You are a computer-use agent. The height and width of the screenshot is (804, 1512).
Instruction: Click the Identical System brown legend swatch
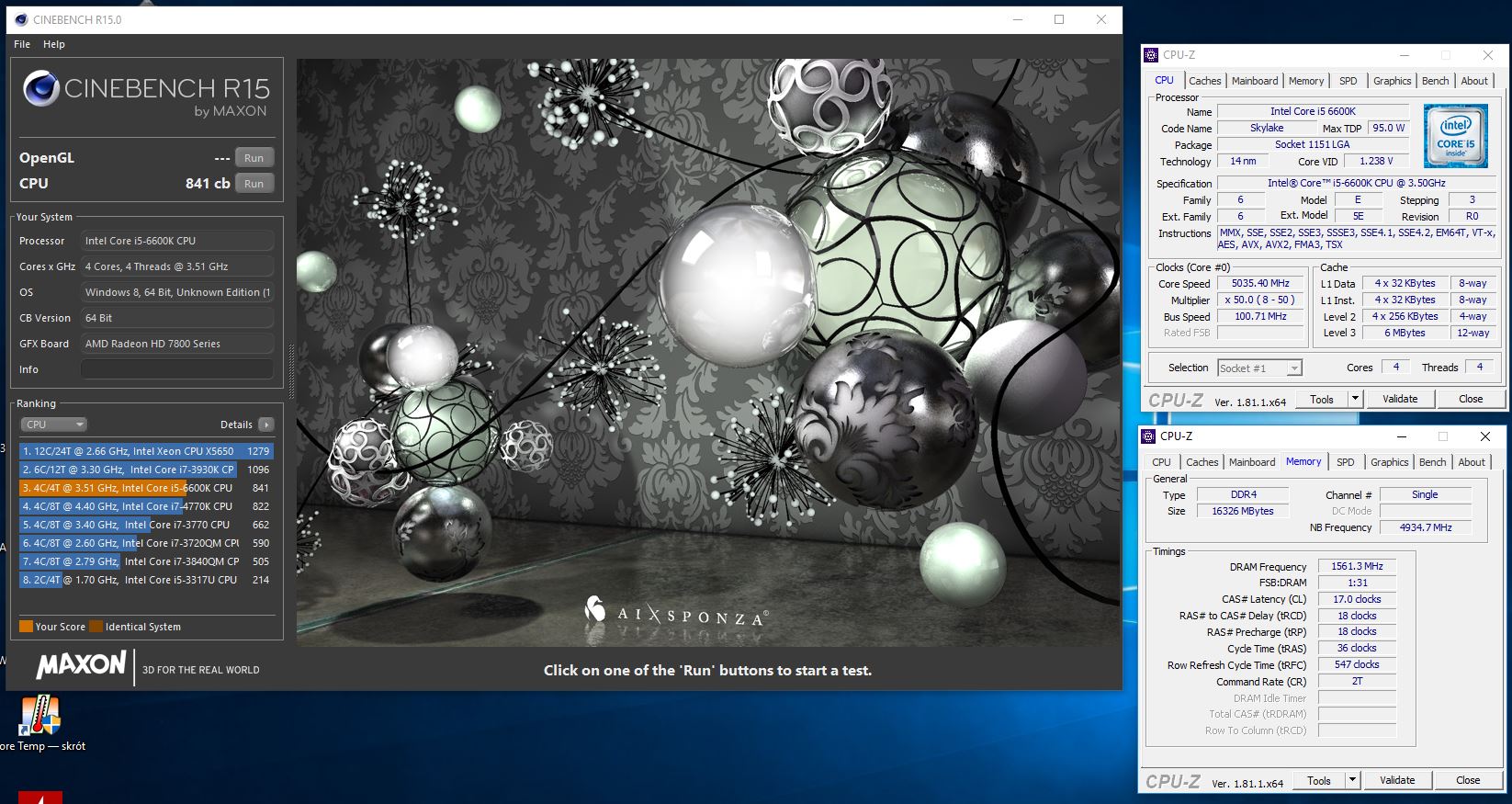click(96, 627)
